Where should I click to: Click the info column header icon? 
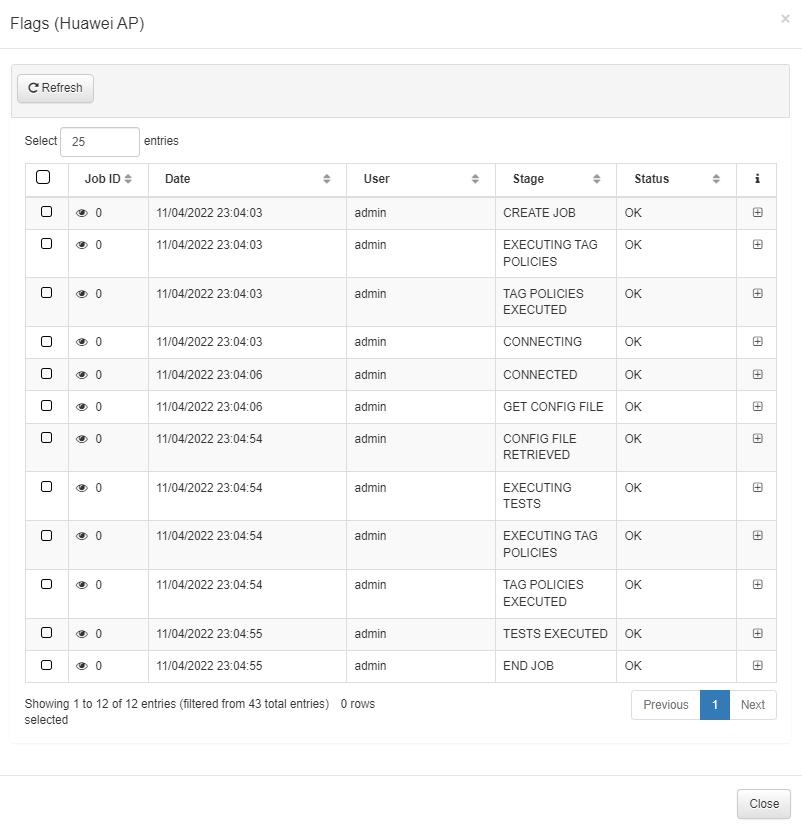click(x=757, y=179)
